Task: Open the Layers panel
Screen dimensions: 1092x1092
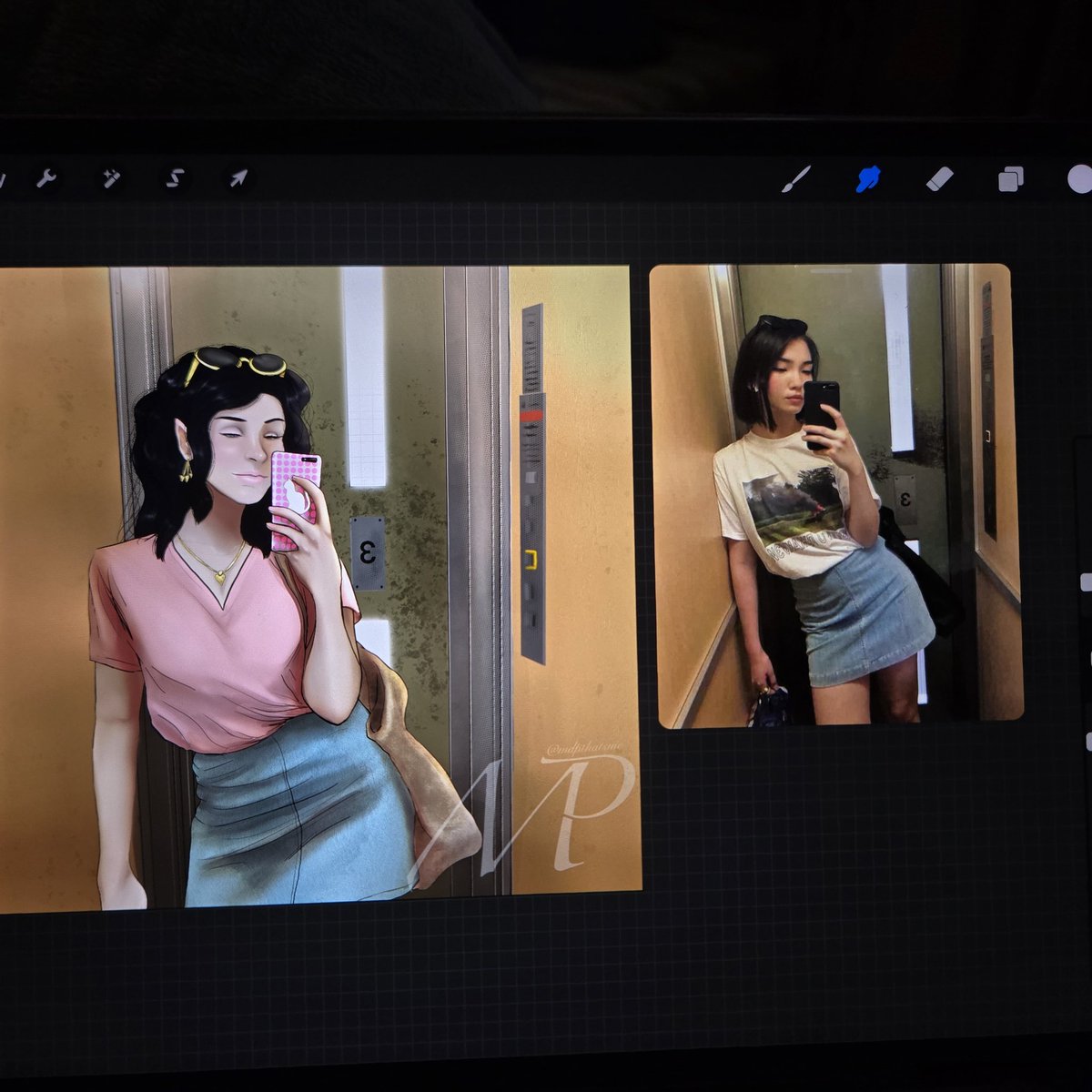Action: coord(1011,179)
